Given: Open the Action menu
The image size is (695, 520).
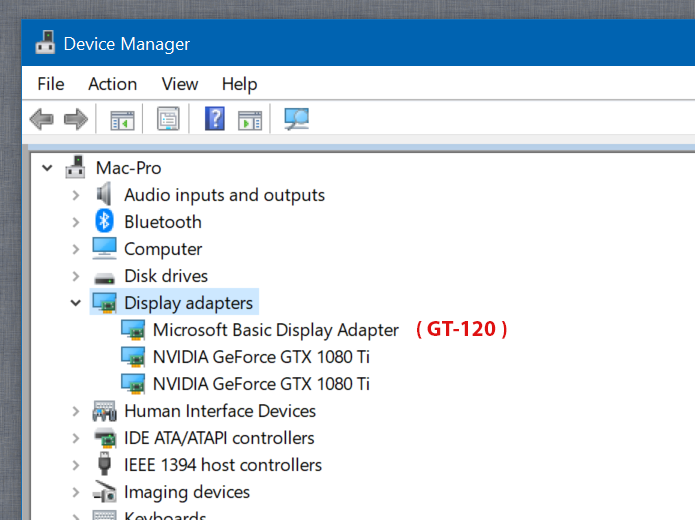Looking at the screenshot, I should [x=113, y=84].
